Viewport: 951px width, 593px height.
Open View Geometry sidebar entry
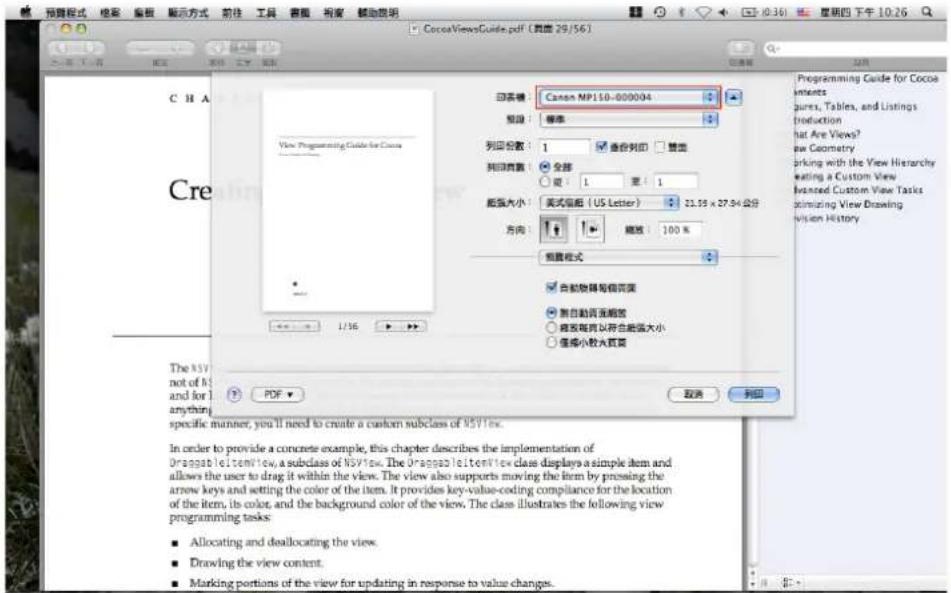click(x=825, y=148)
